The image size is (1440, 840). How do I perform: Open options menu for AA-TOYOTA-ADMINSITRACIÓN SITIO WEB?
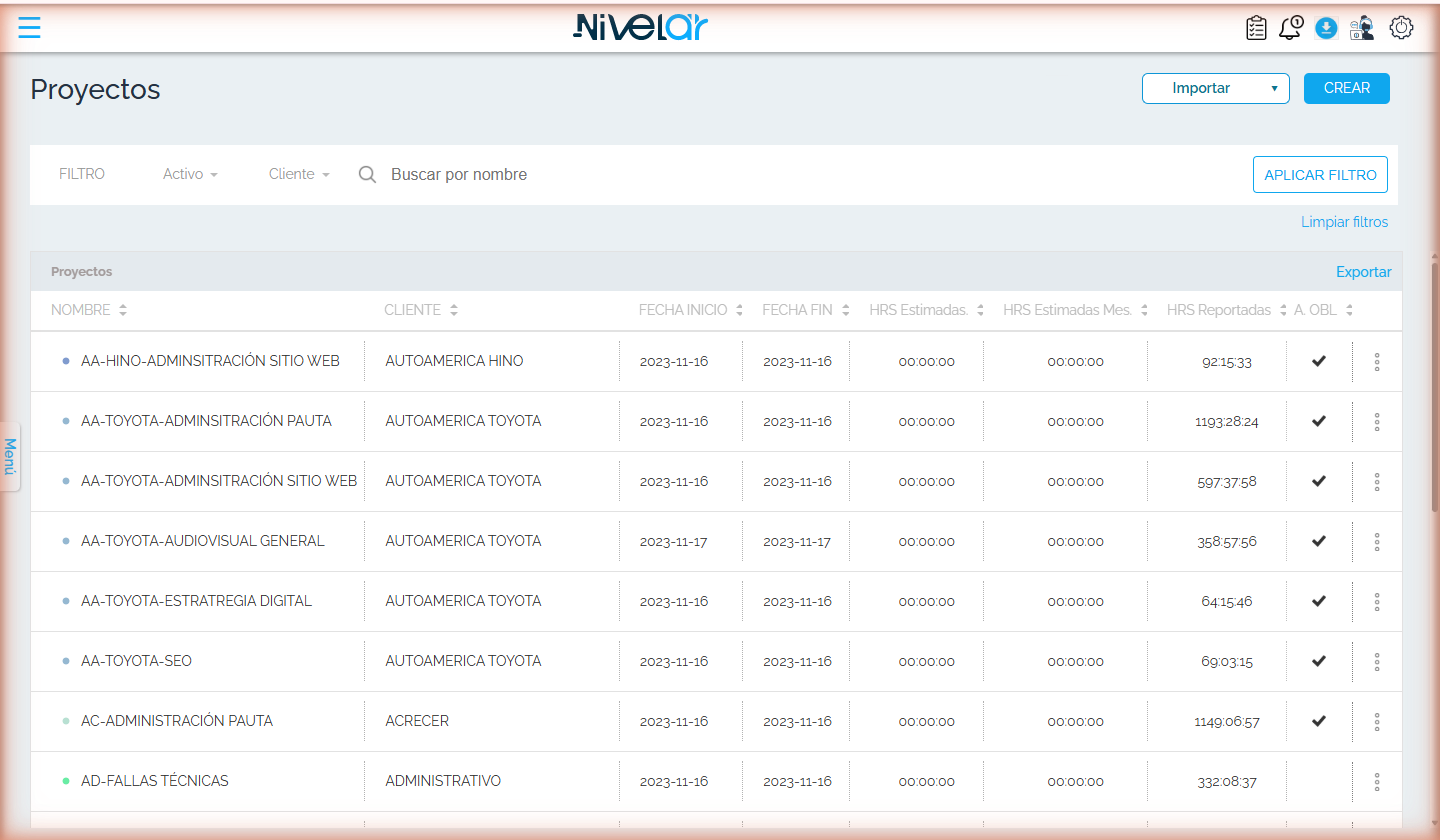coord(1377,482)
